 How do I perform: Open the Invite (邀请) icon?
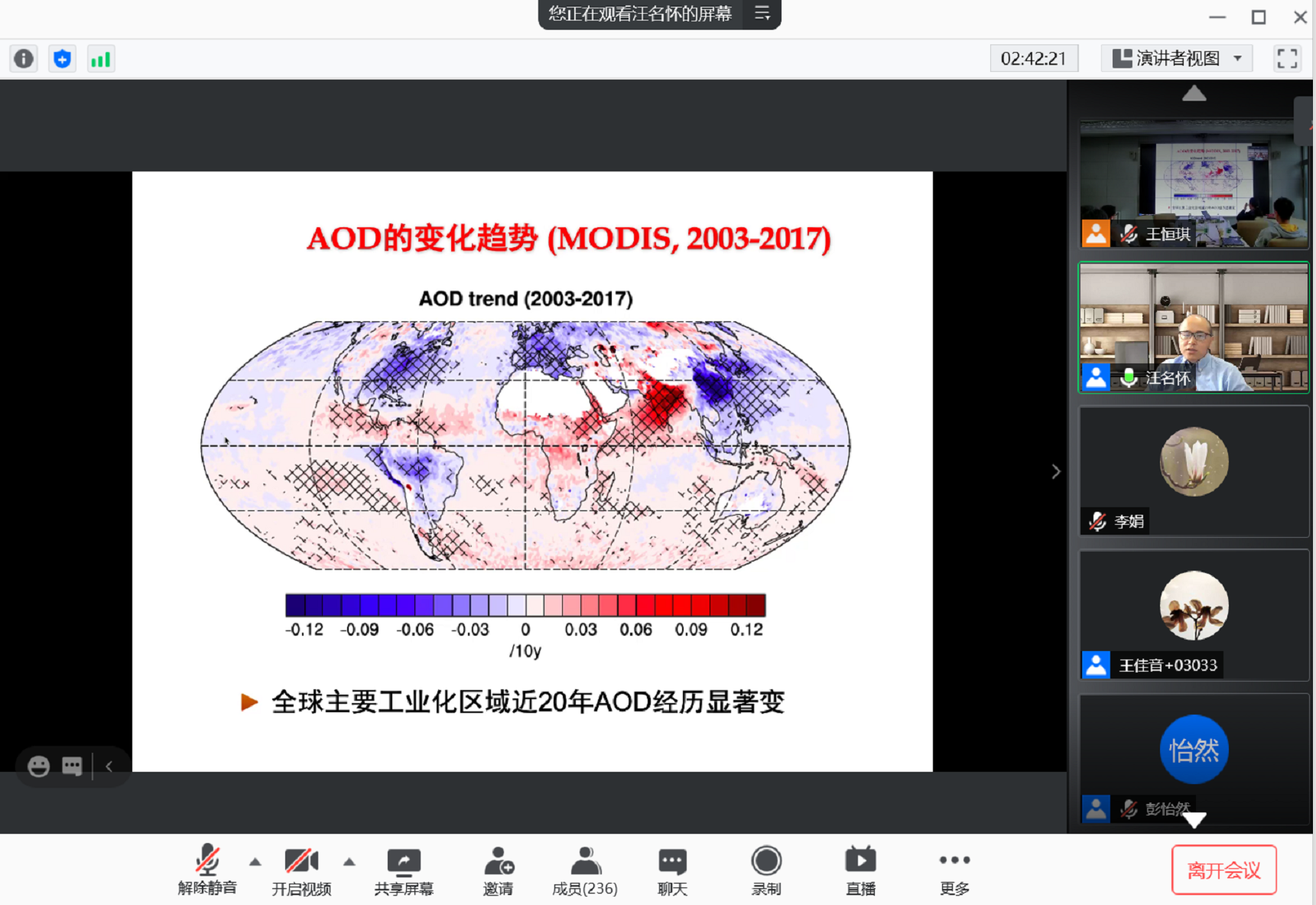pyautogui.click(x=498, y=871)
